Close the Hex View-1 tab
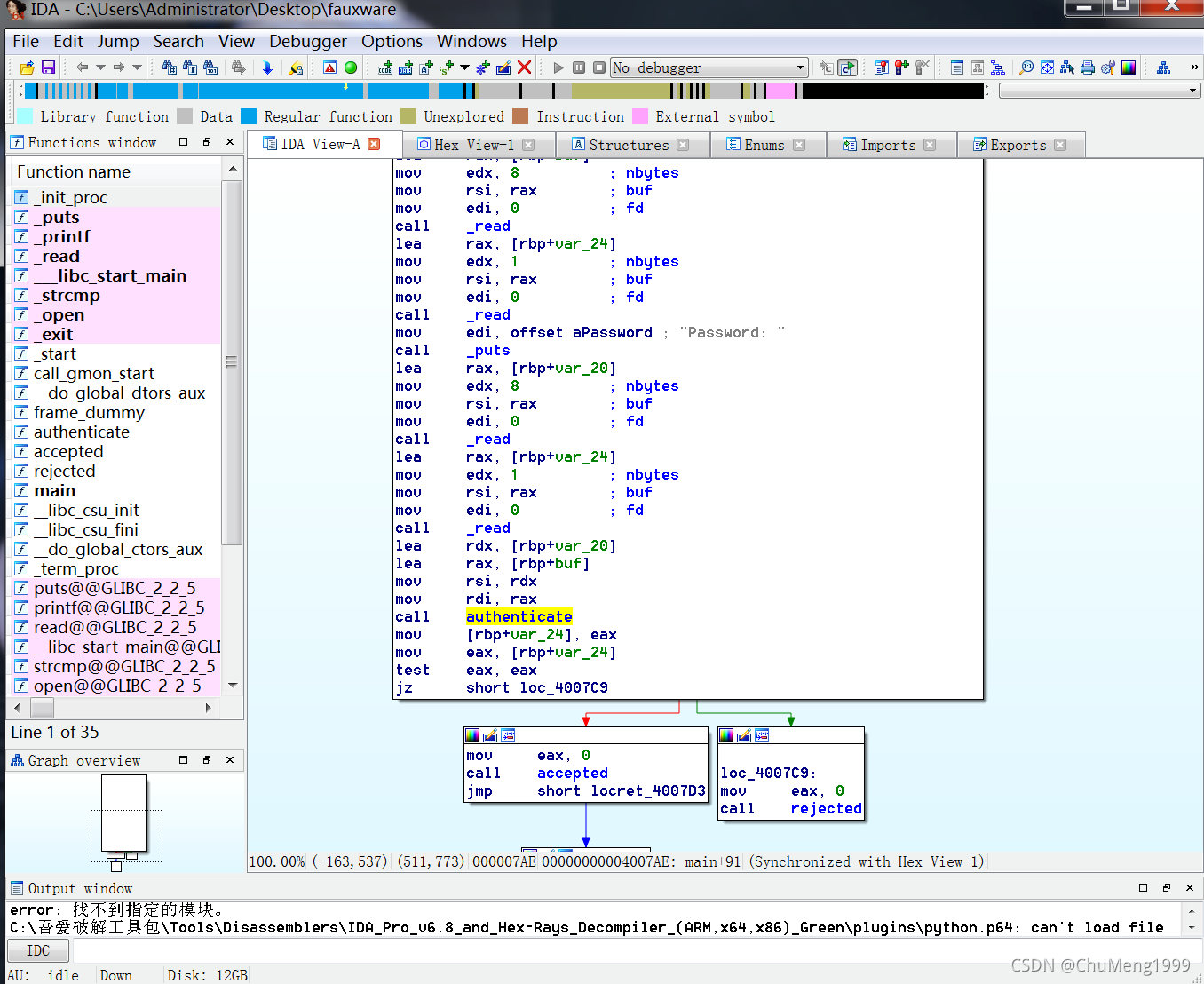The image size is (1204, 984). 528,145
